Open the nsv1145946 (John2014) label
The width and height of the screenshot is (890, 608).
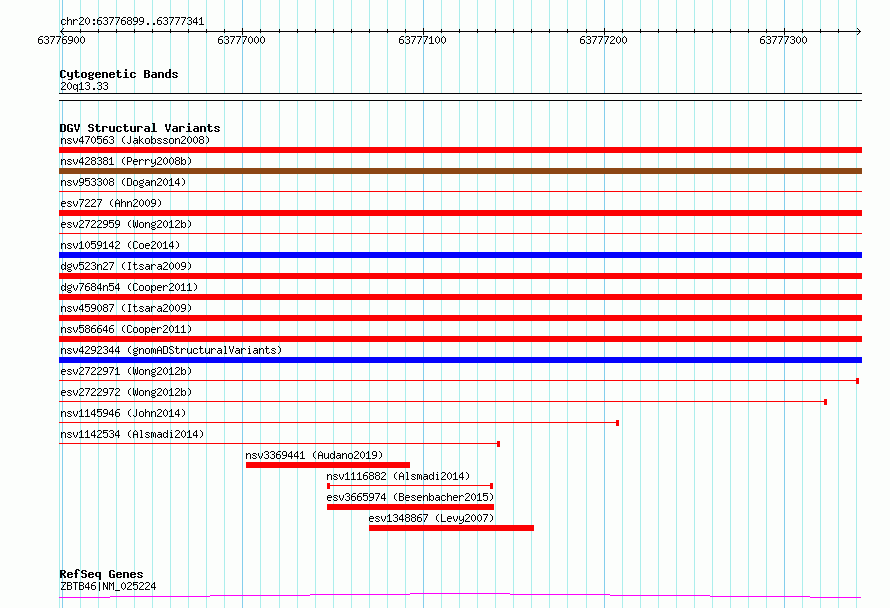coord(123,413)
